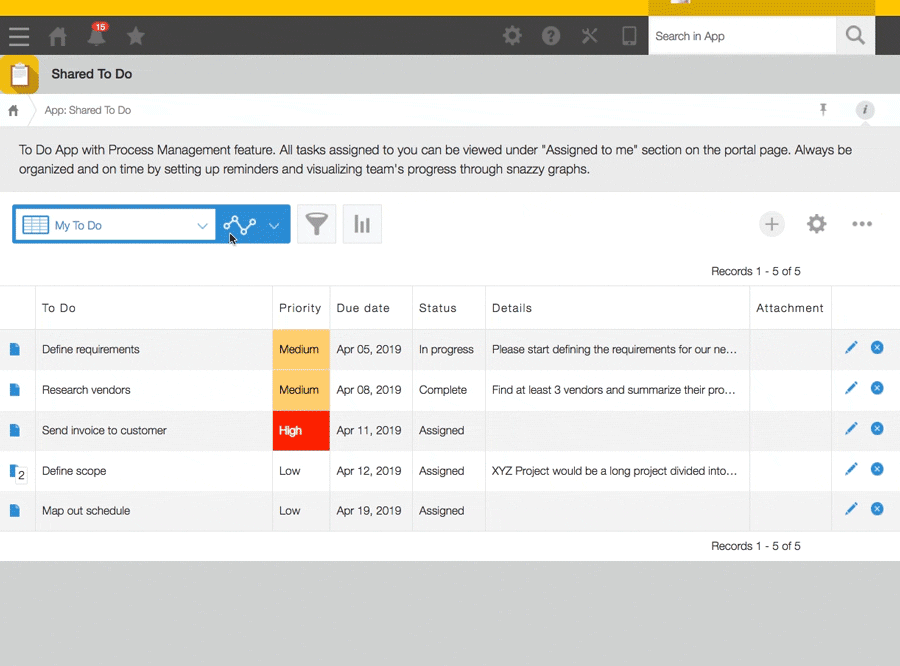900x666 pixels.
Task: Toggle the app info description icon
Action: click(865, 110)
